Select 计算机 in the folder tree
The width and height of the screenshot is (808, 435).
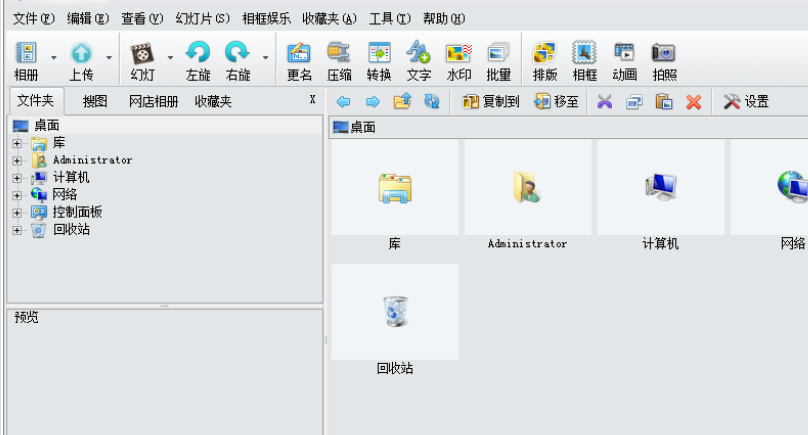coord(71,177)
